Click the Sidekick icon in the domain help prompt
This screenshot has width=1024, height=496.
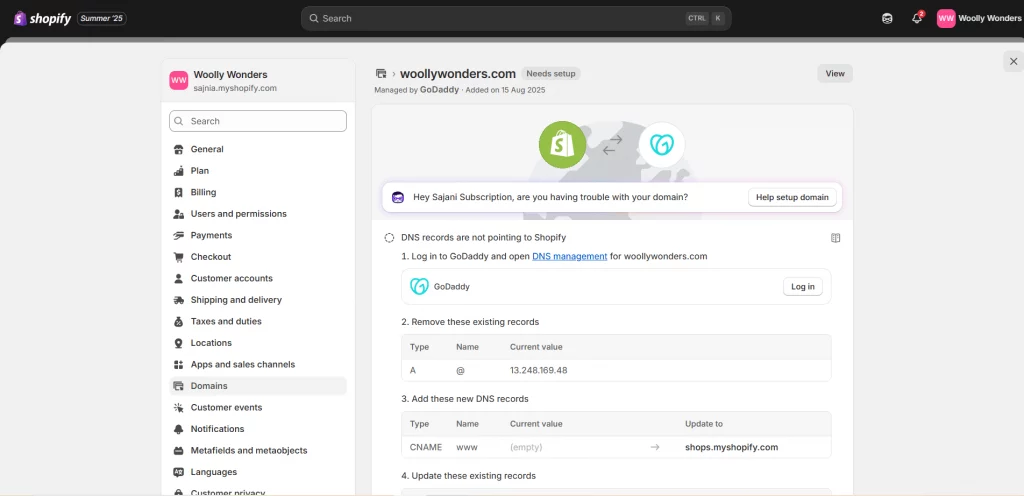tap(398, 197)
